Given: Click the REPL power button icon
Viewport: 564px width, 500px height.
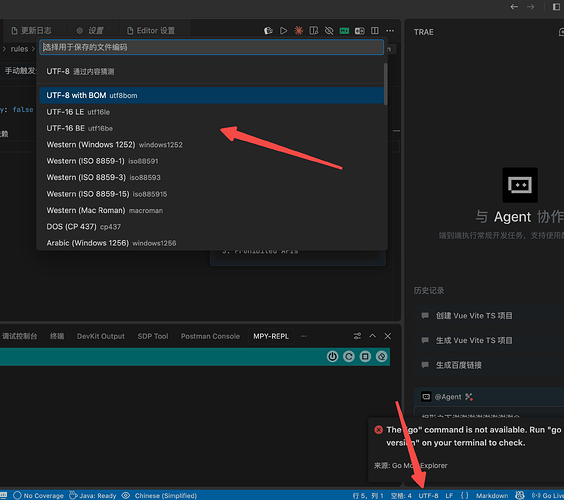Looking at the screenshot, I should [x=332, y=356].
